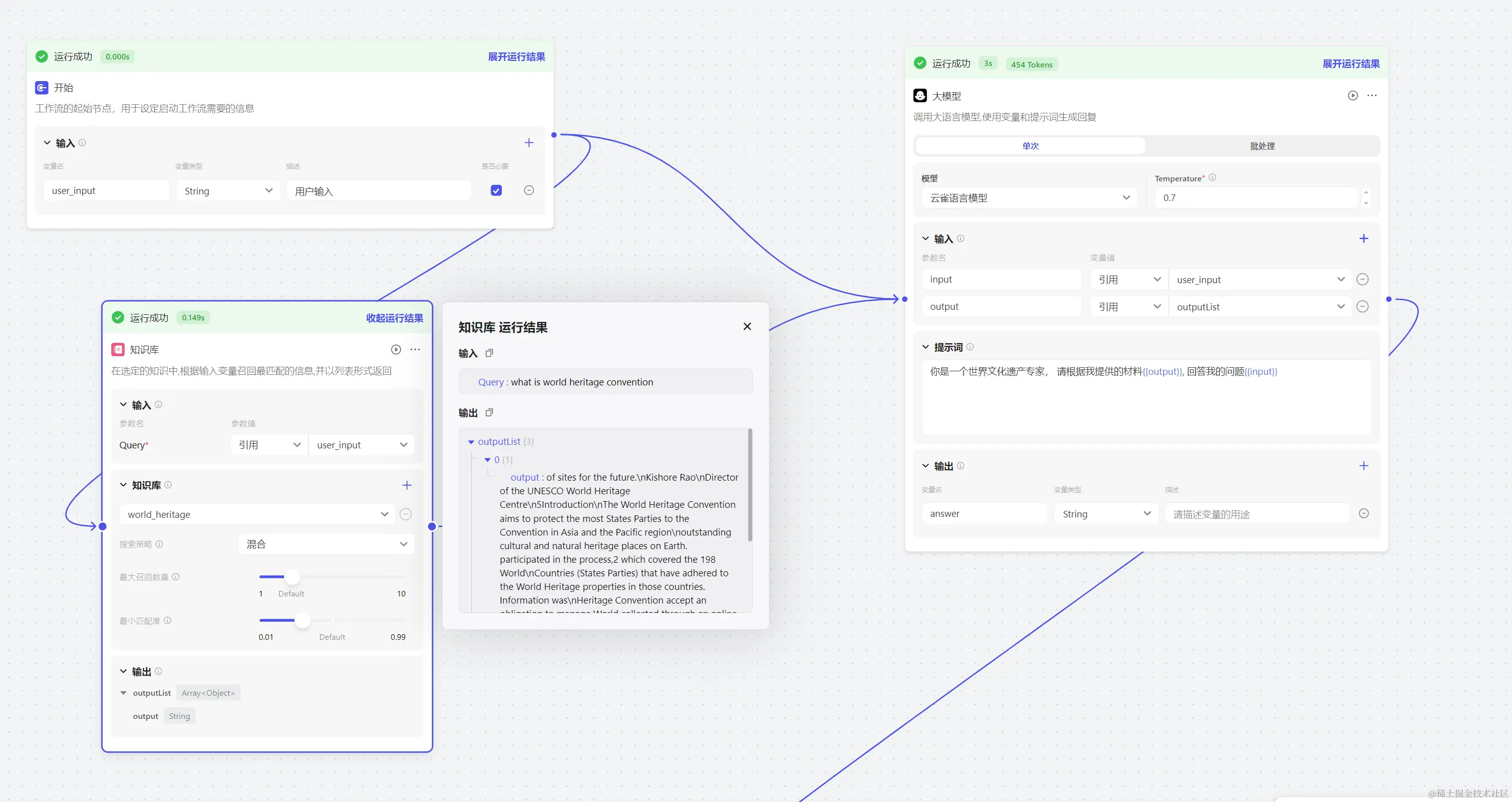Switch to the 批处理 tab
Screen dimensions: 1512x802
coord(1262,146)
